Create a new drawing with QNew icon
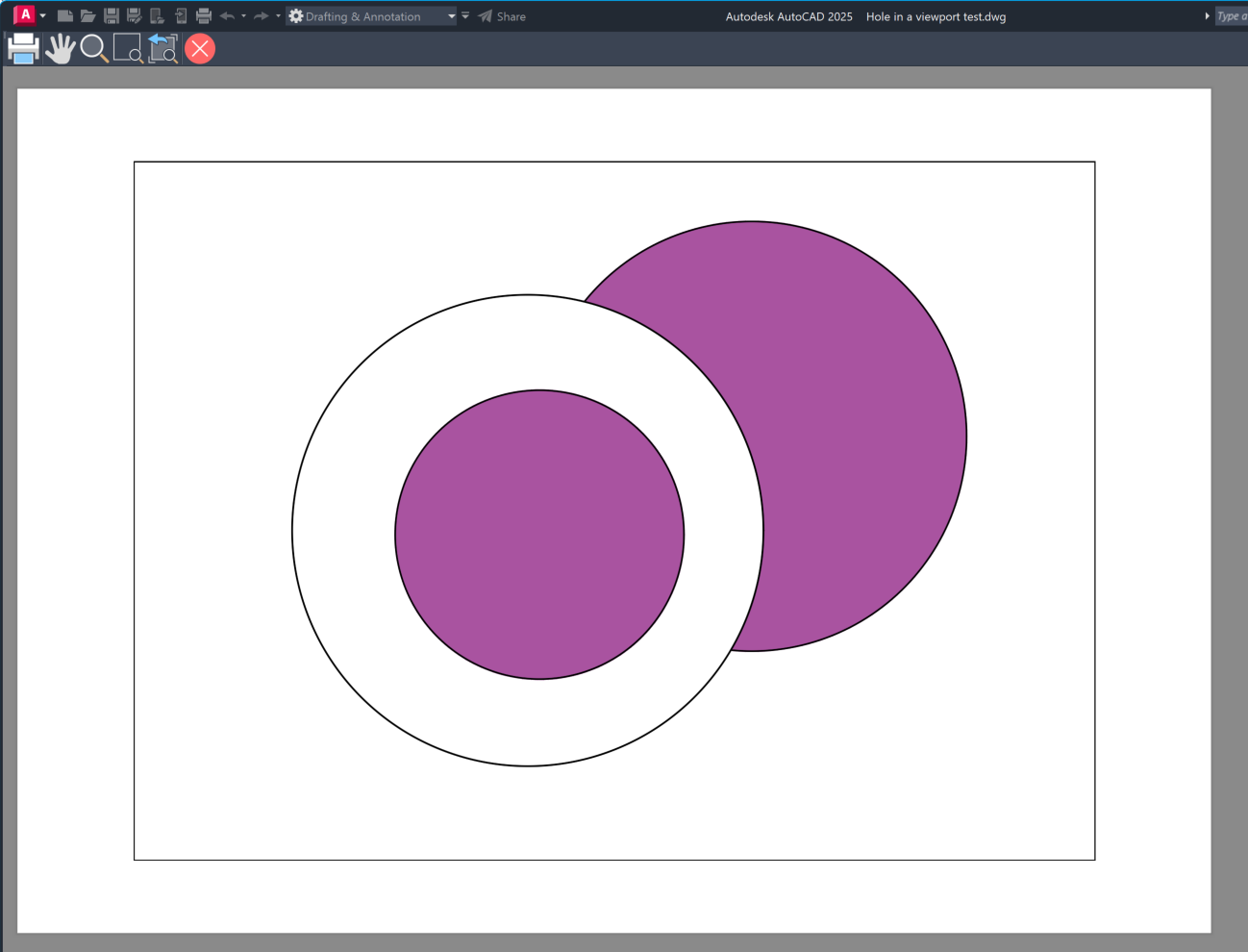The image size is (1248, 952). pyautogui.click(x=64, y=15)
